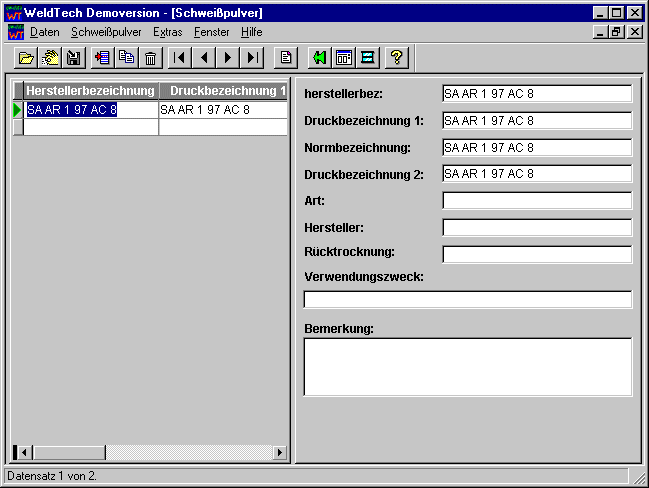Open the Fenster menu
The height and width of the screenshot is (488, 649).
pyautogui.click(x=211, y=32)
